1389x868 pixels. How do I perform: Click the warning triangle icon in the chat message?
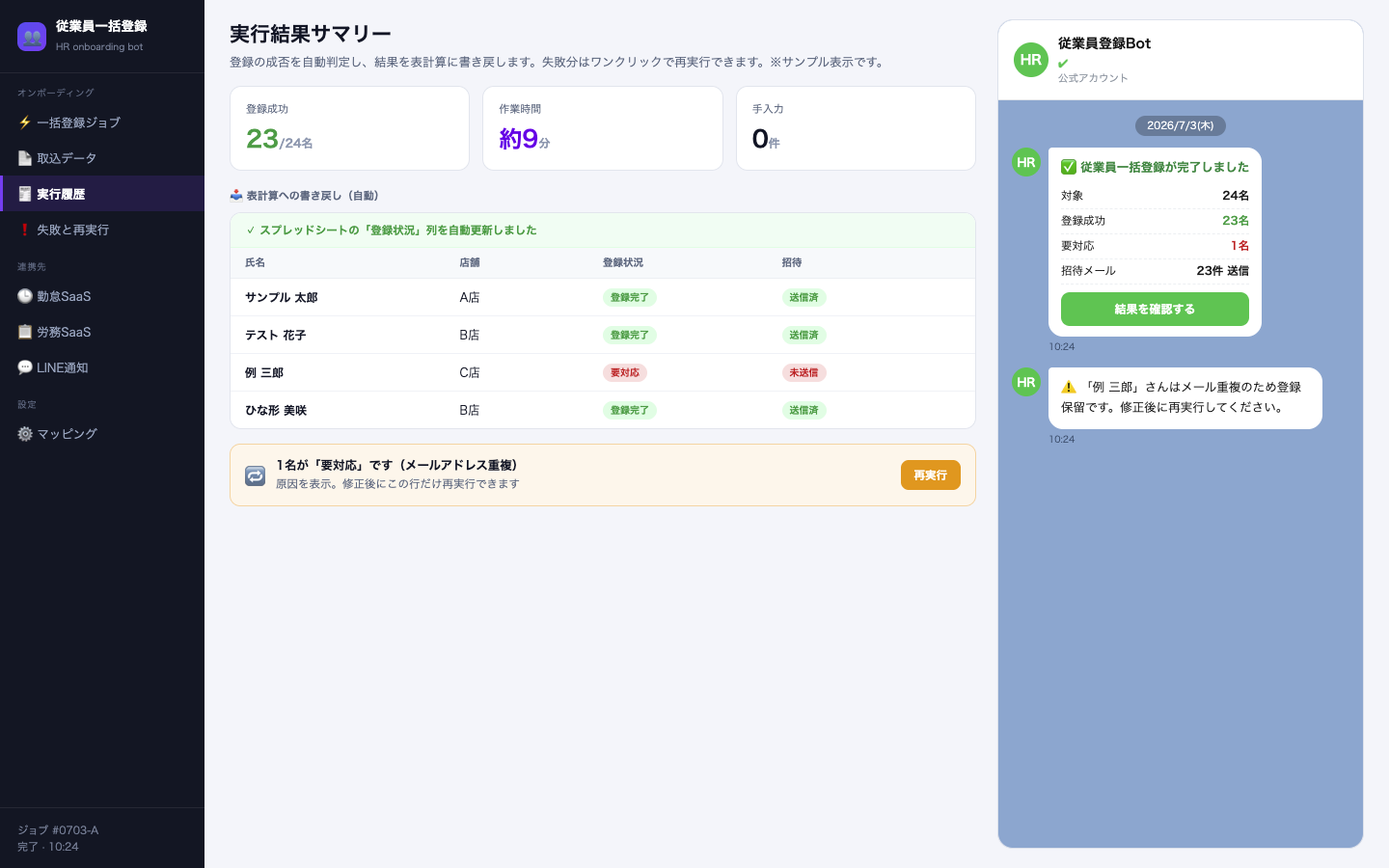(x=1069, y=387)
